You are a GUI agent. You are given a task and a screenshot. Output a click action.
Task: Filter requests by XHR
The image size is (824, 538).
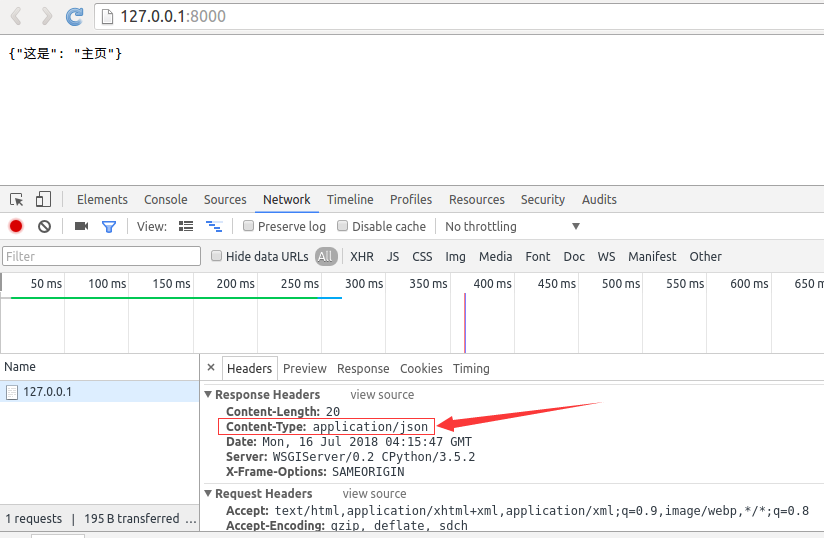[x=362, y=256]
